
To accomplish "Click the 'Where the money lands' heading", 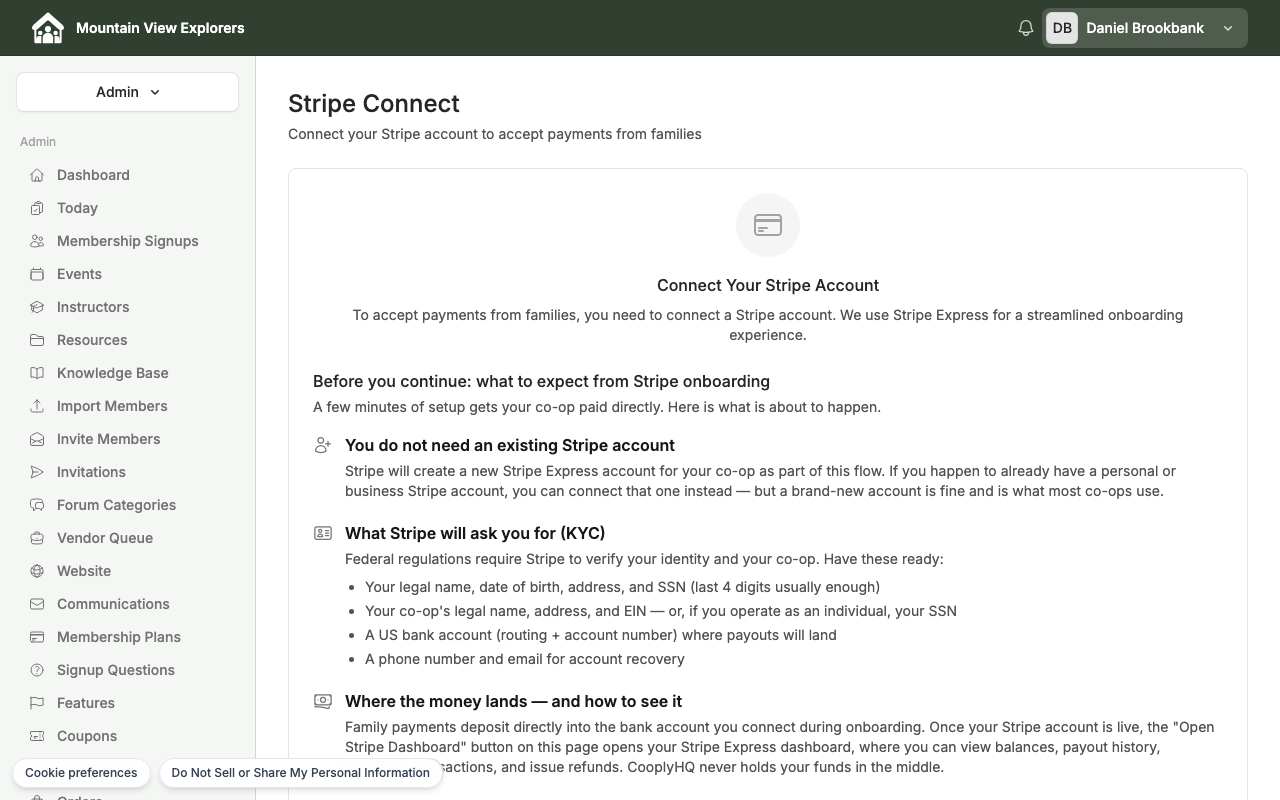I will coord(514,701).
